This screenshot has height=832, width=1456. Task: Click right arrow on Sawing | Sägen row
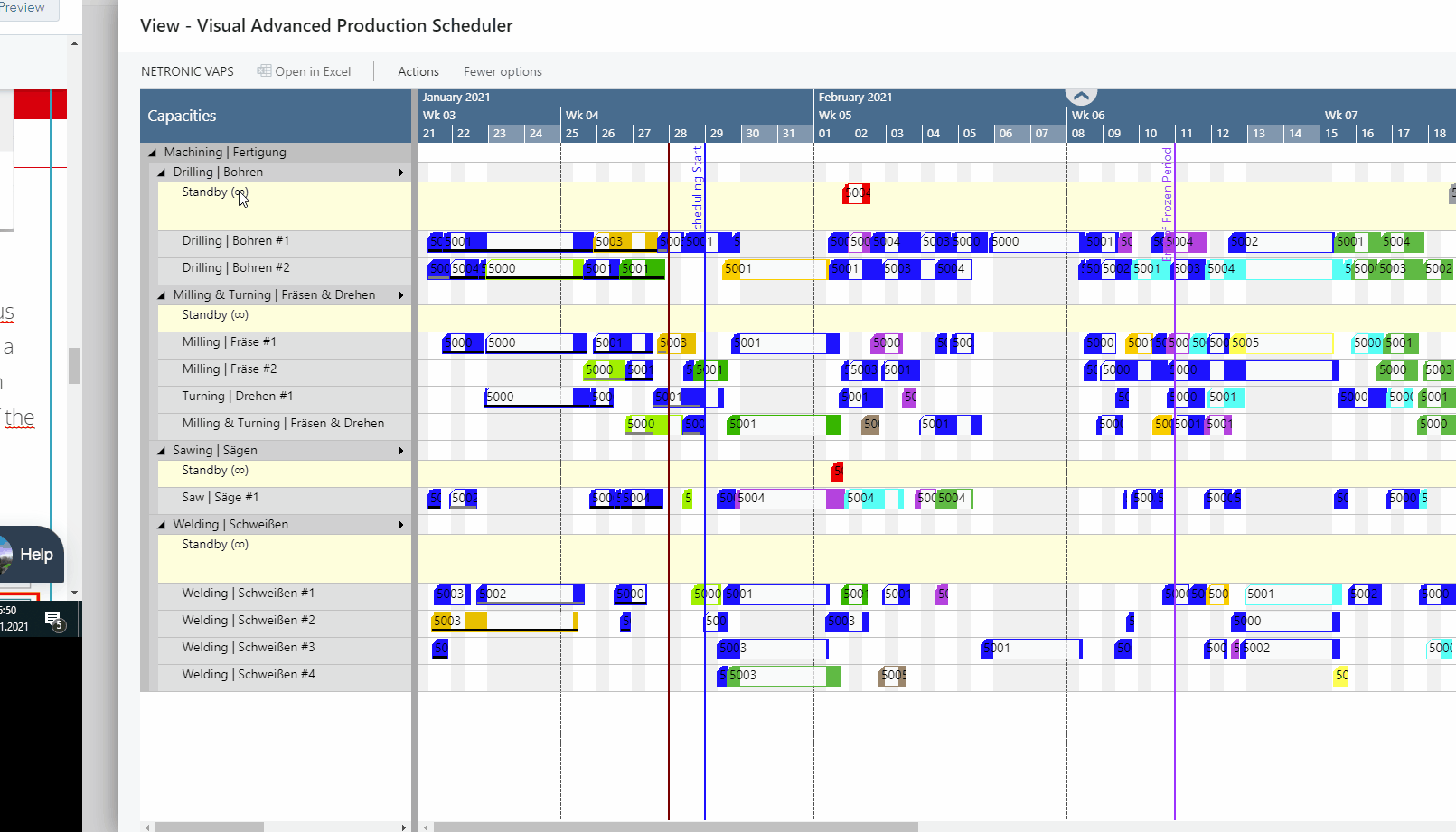pos(400,451)
